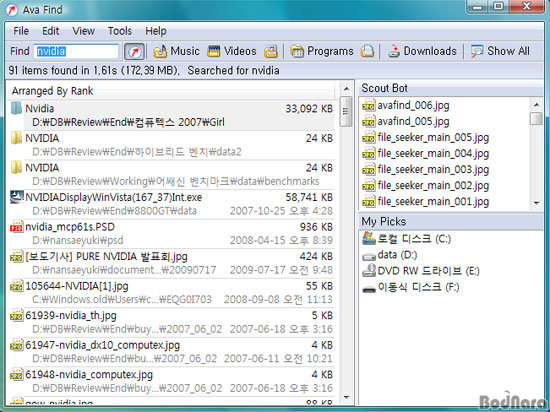Click results list scroll down arrow
This screenshot has width=550, height=412.
[x=346, y=397]
